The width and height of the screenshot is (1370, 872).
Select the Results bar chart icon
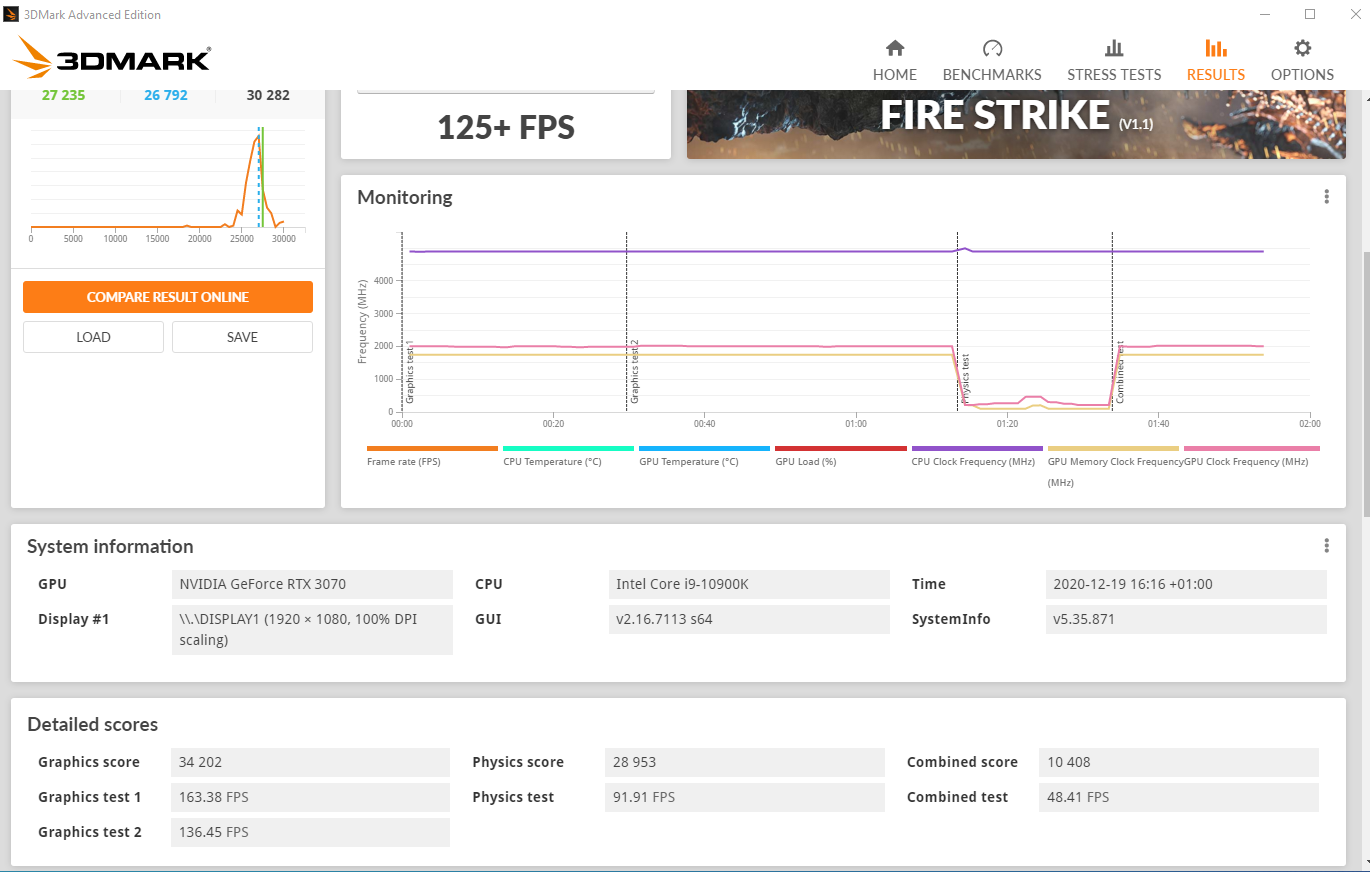click(1216, 48)
